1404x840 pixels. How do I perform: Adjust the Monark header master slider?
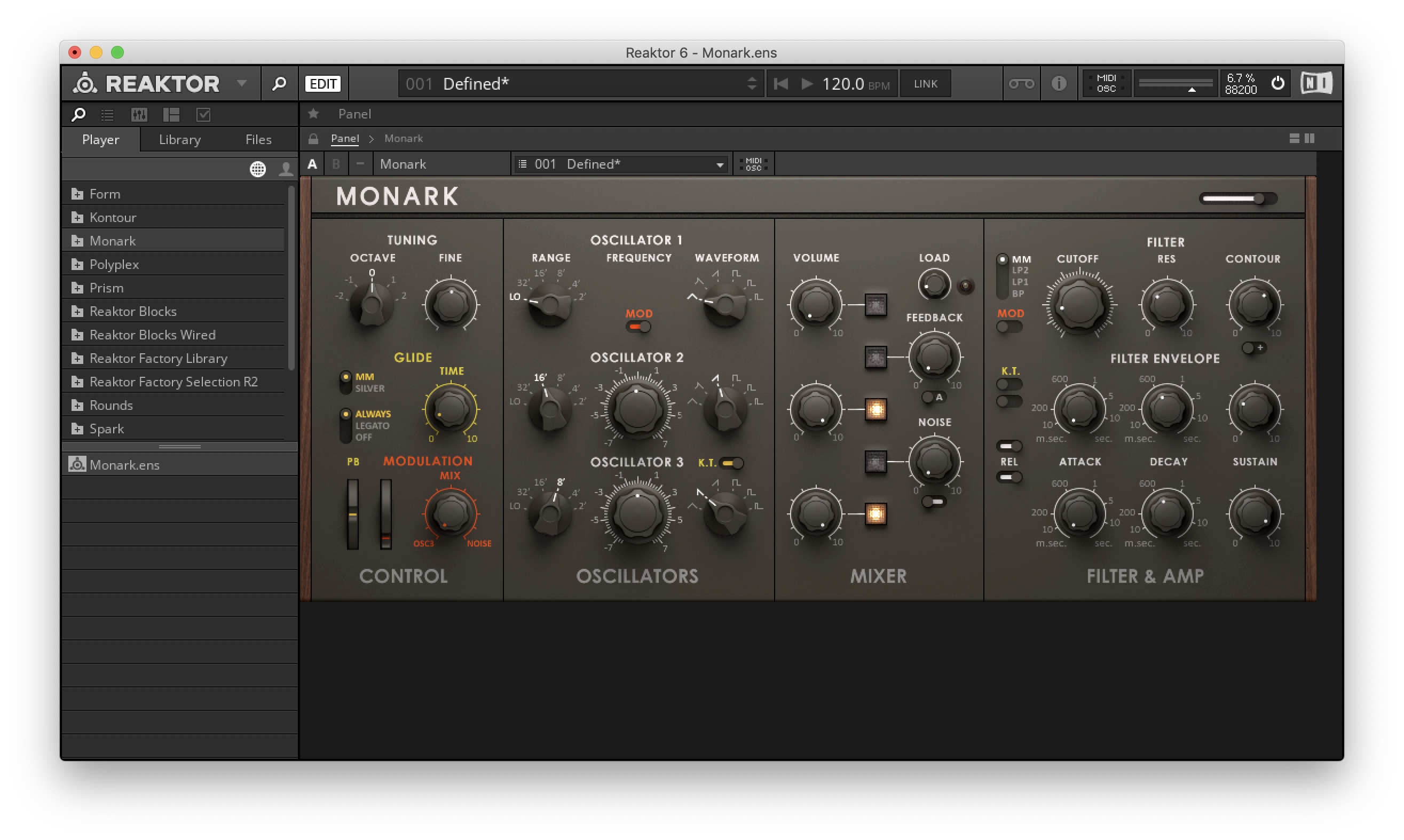[x=1237, y=199]
